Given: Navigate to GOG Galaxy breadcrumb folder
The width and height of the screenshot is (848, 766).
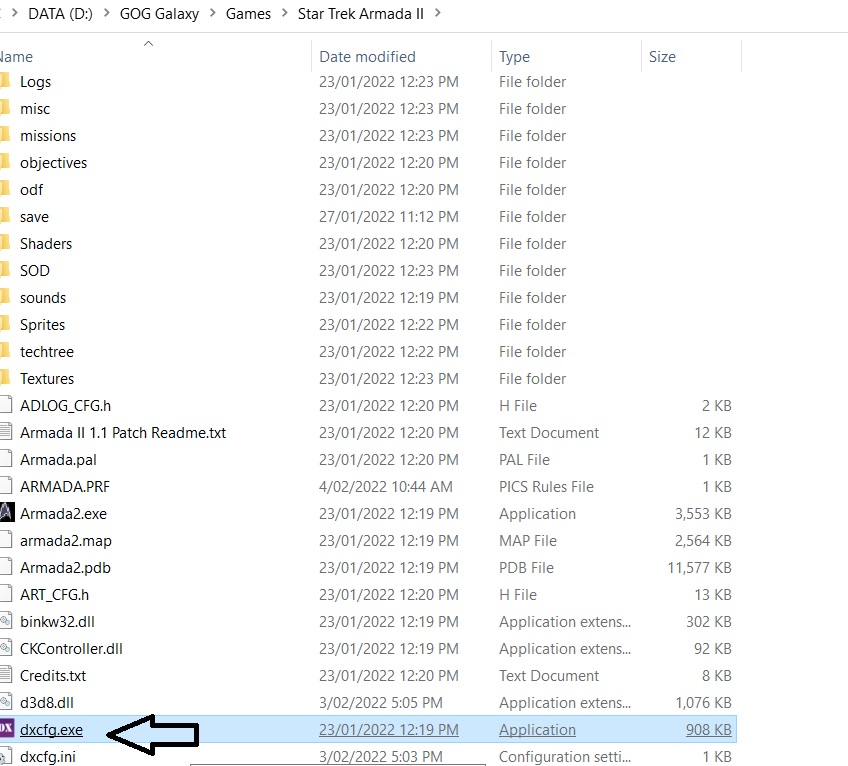Looking at the screenshot, I should pos(160,14).
